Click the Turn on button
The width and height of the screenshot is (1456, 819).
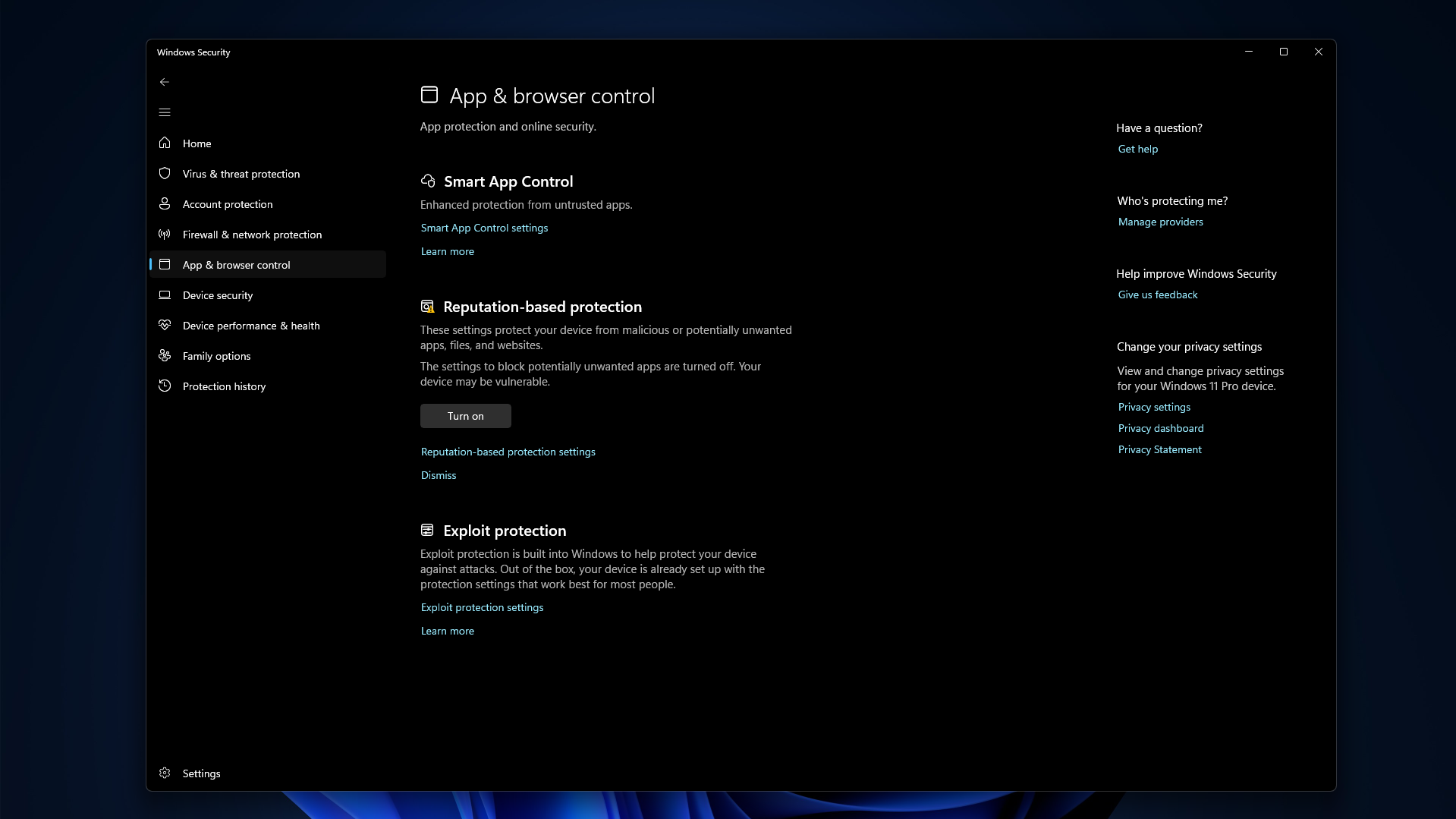466,416
